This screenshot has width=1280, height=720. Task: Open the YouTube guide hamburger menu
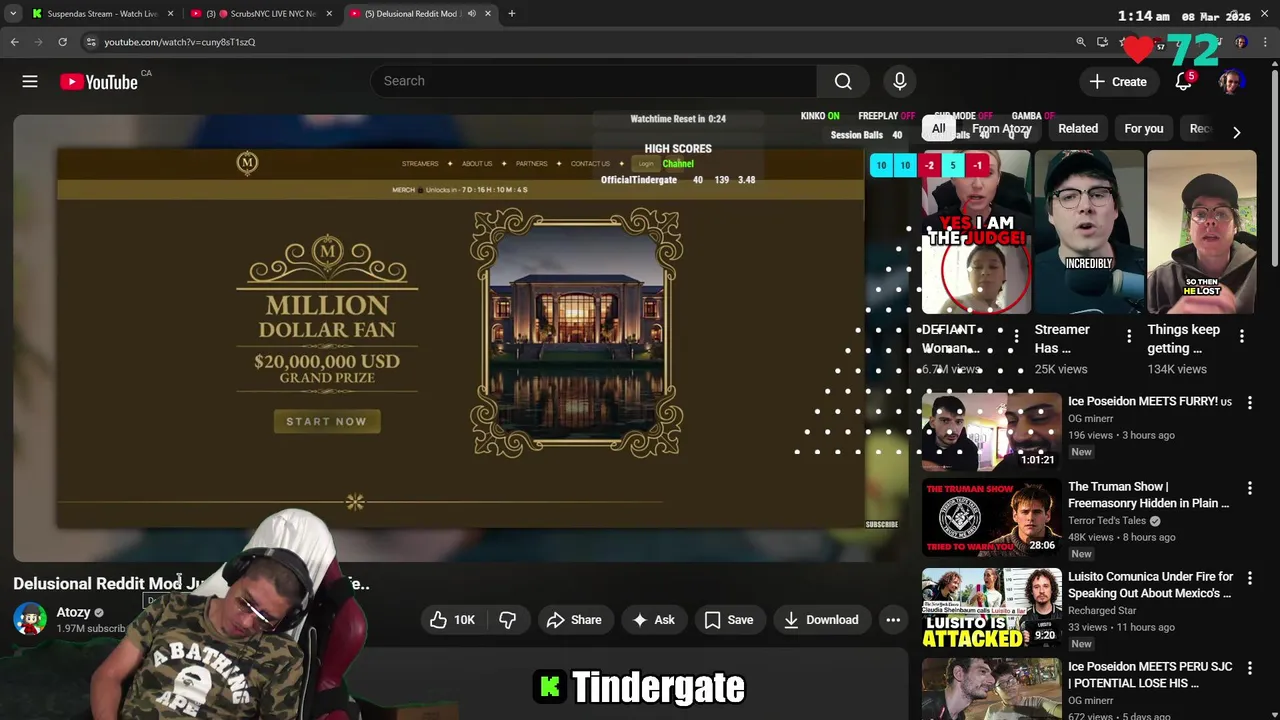[x=30, y=82]
